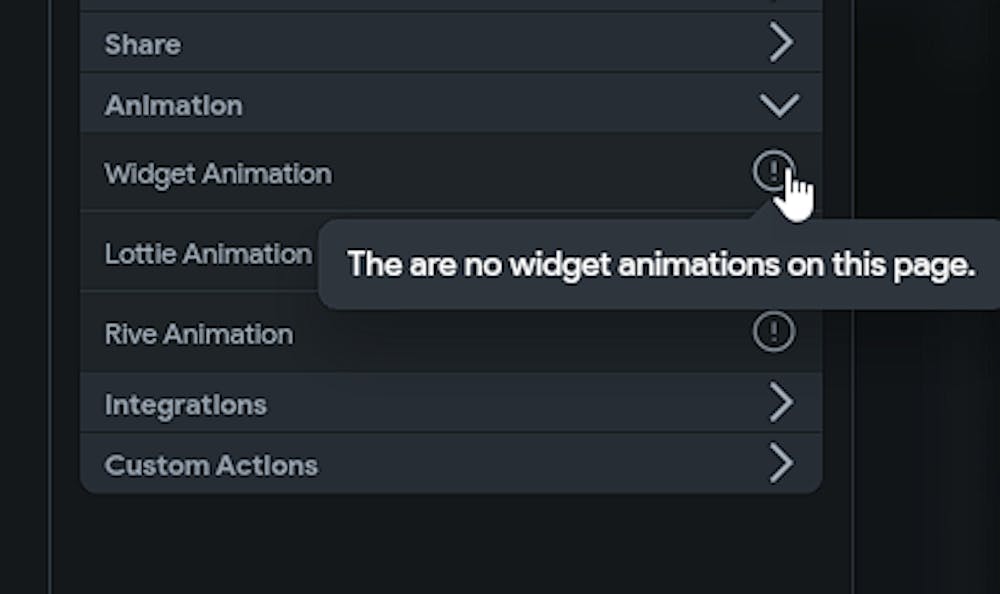Open the Share section header

click(x=143, y=45)
